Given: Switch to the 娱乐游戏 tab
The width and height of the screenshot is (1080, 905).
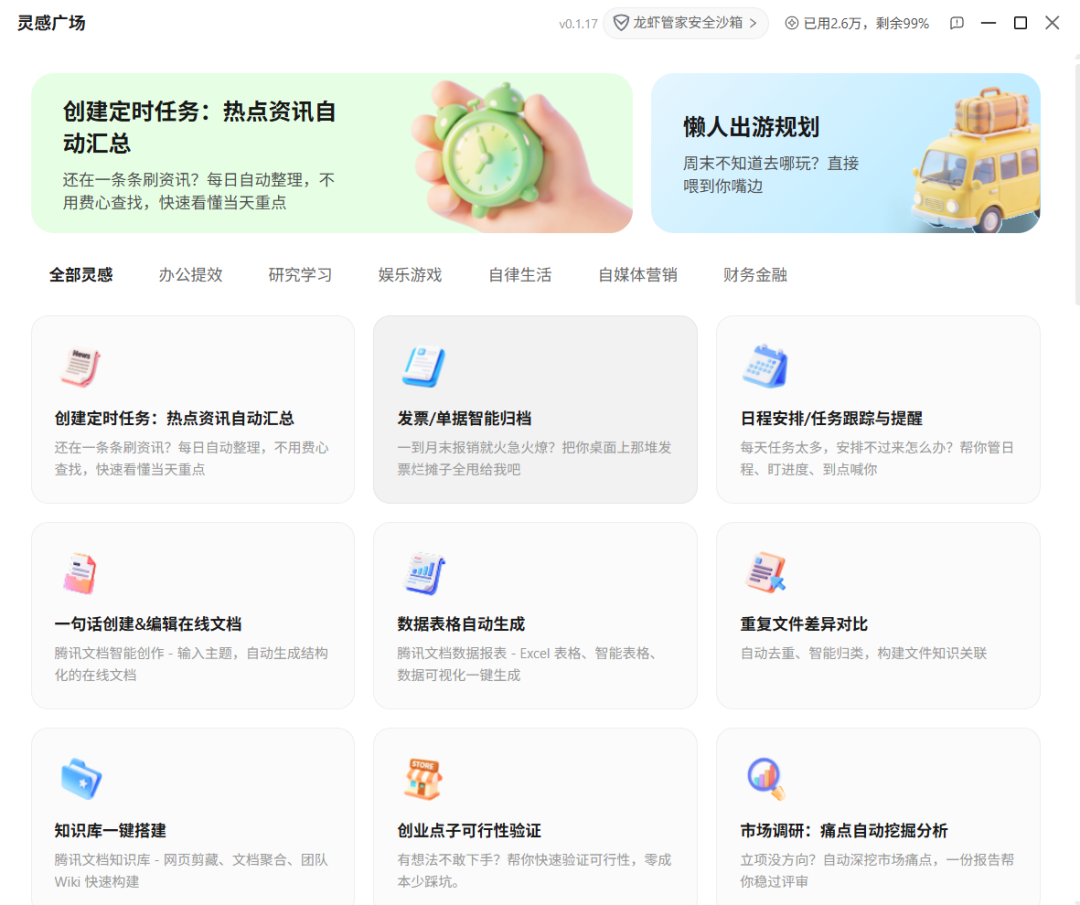Looking at the screenshot, I should point(410,275).
